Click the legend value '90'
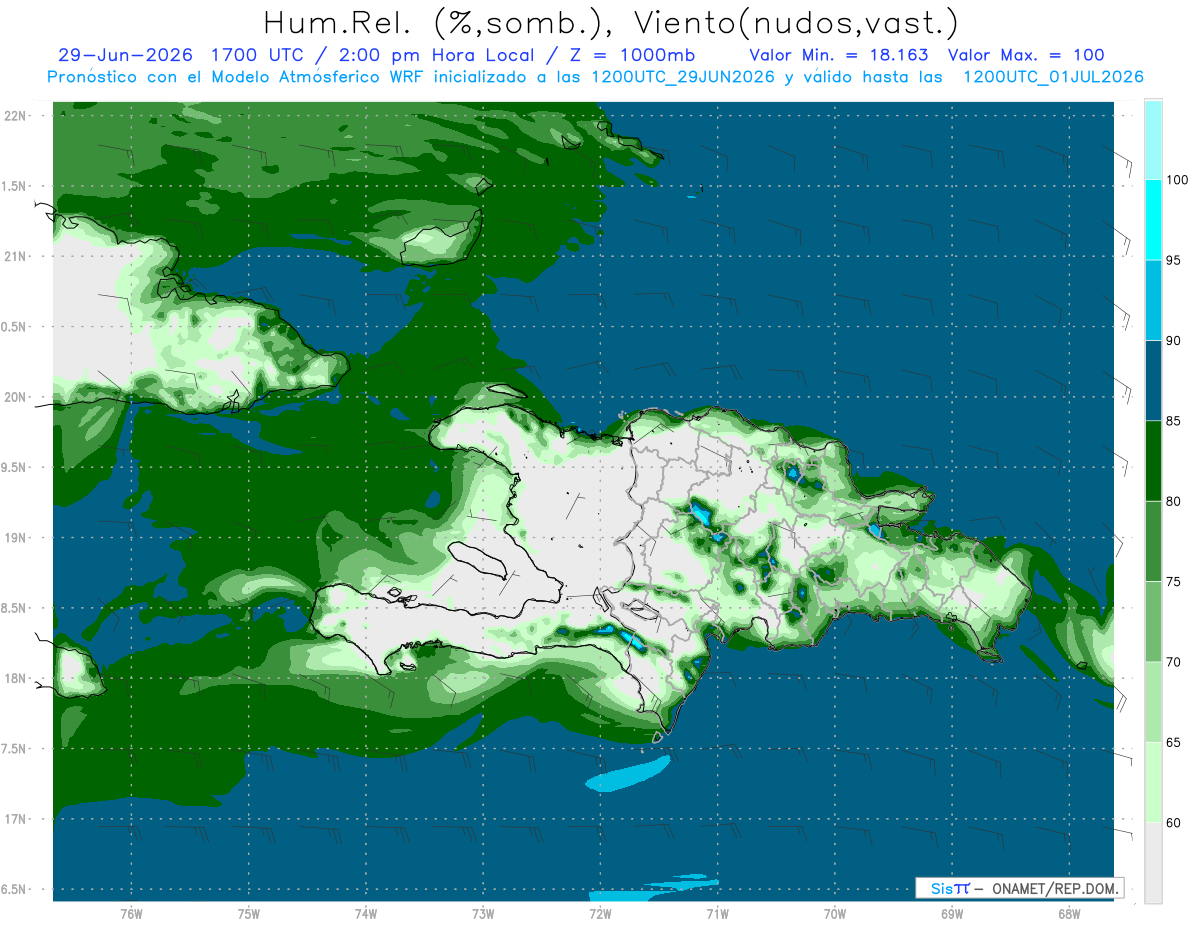1200x927 pixels. [x=1174, y=341]
